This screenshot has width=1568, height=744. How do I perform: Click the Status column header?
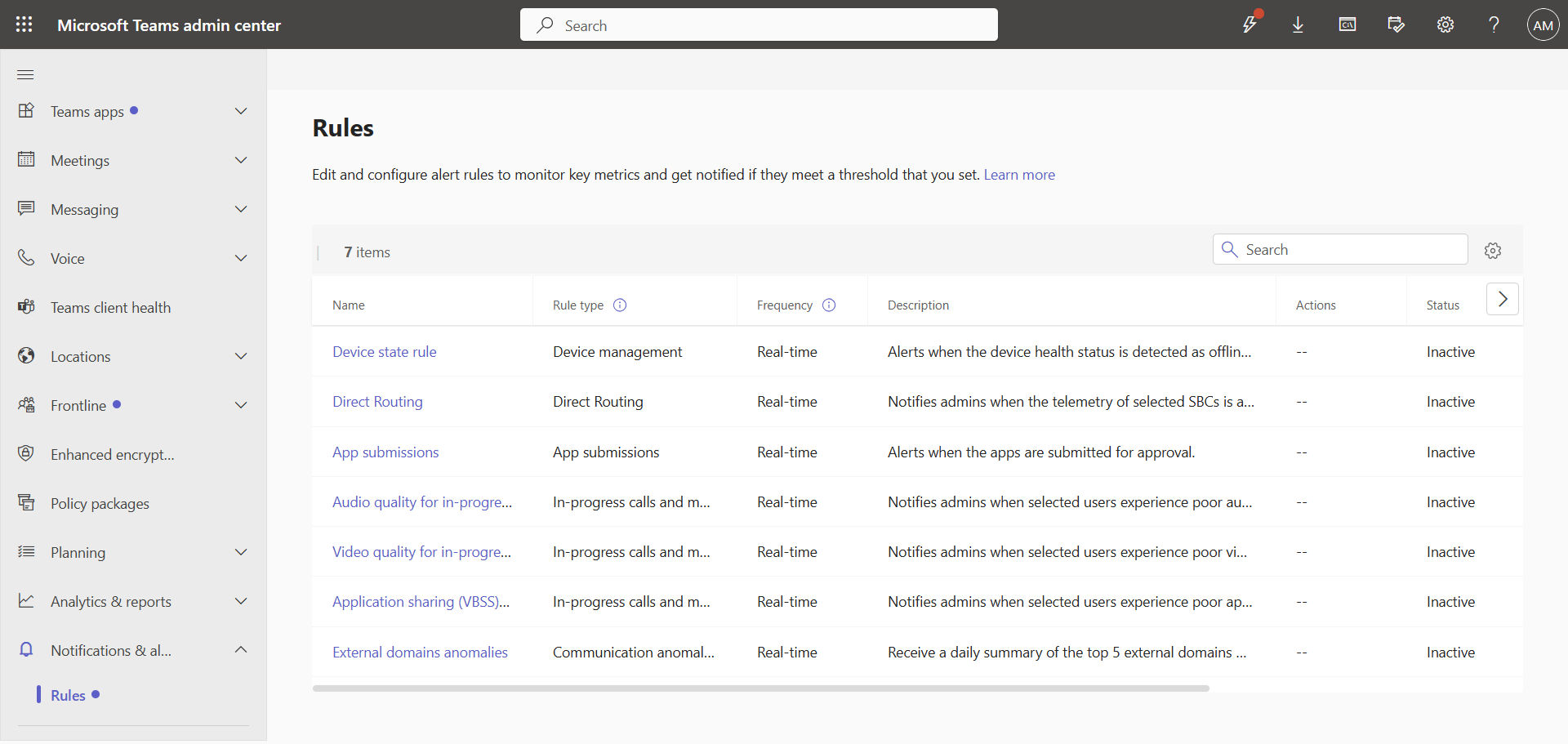click(x=1443, y=305)
